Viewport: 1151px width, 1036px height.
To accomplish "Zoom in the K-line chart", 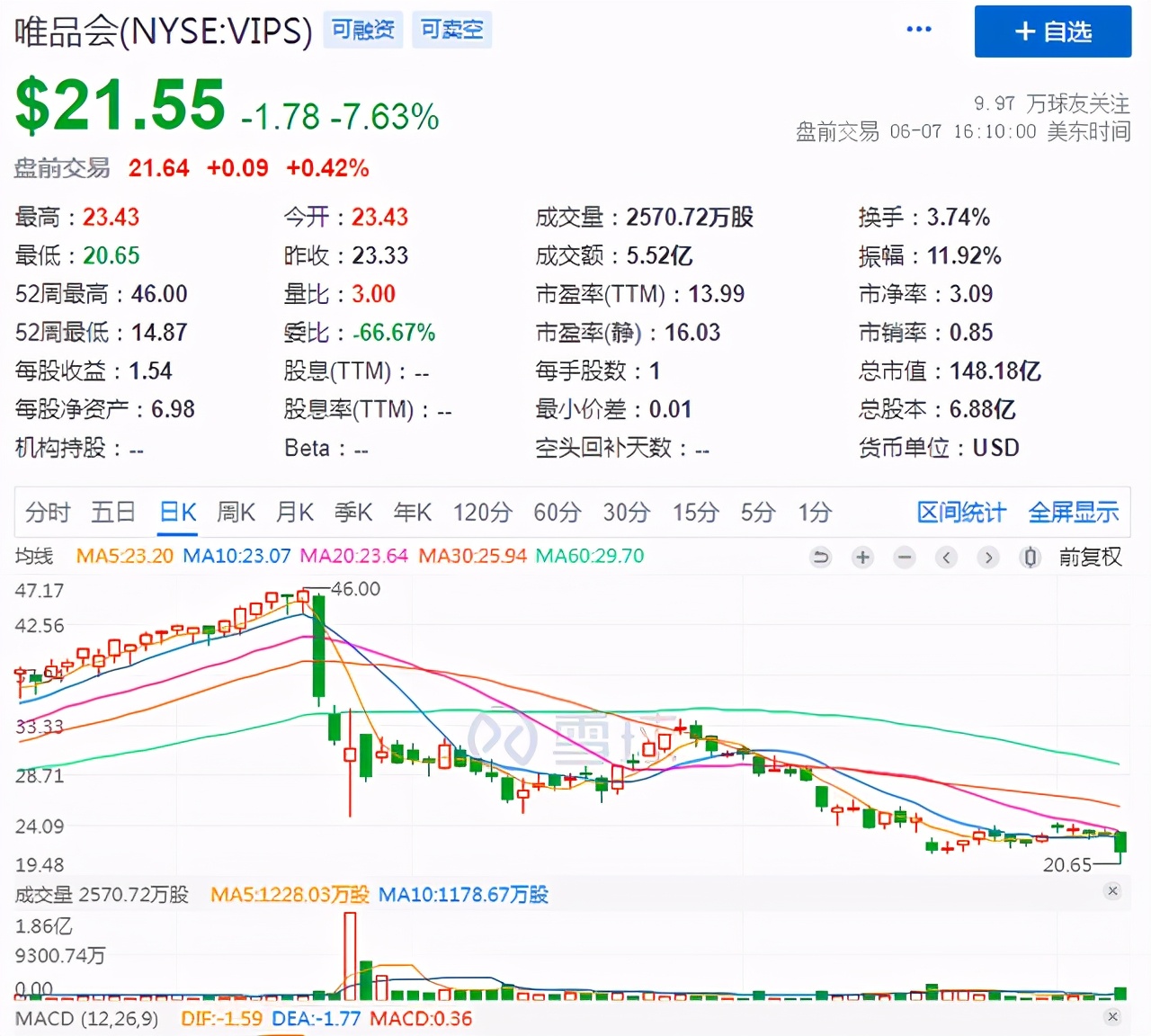I will pos(863,558).
